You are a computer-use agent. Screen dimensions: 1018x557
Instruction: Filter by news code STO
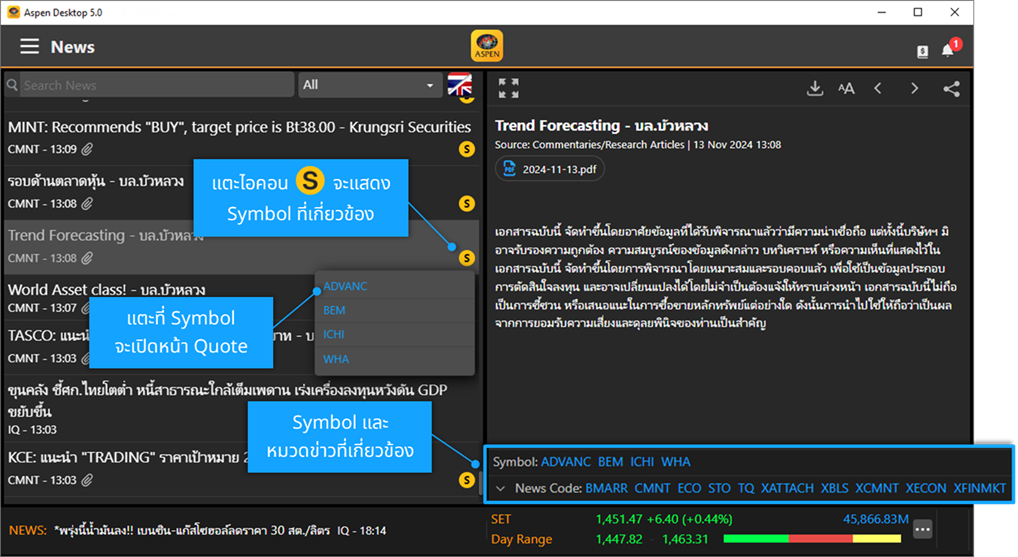coord(719,488)
